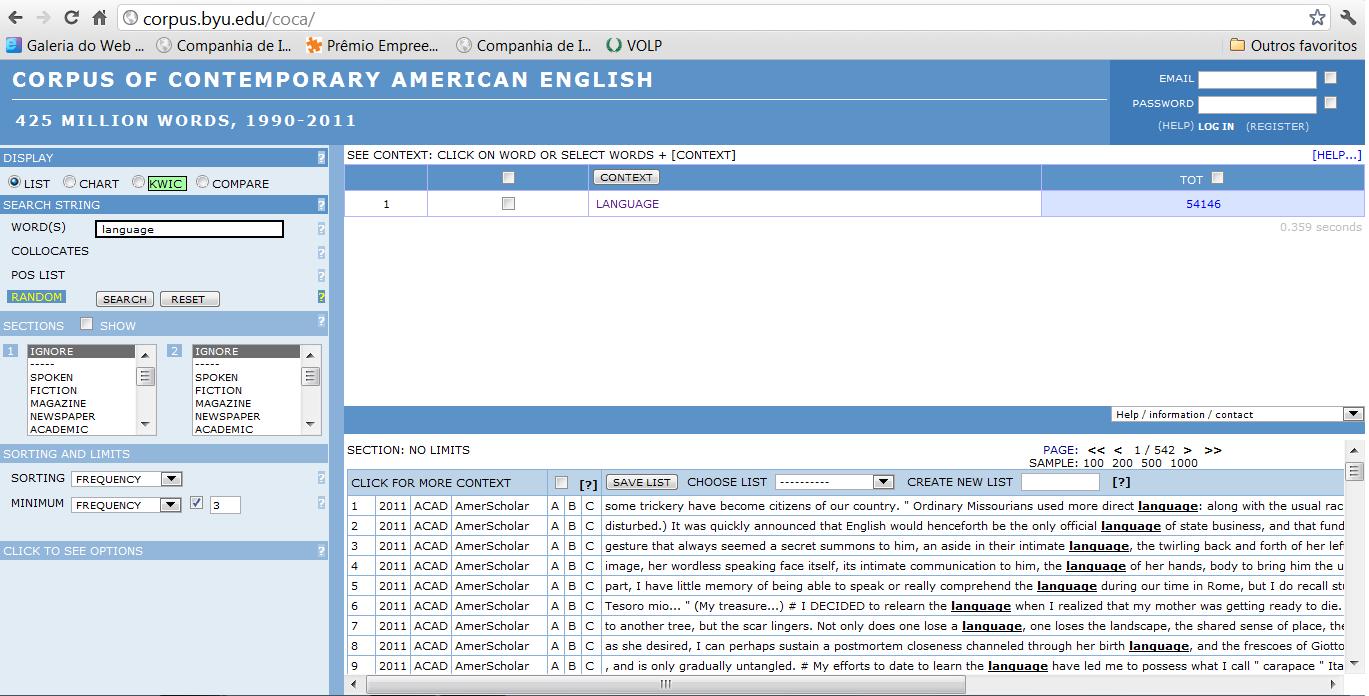The height and width of the screenshot is (696, 1369).
Task: Click the section list 1 scroll down arrow
Action: click(x=146, y=425)
